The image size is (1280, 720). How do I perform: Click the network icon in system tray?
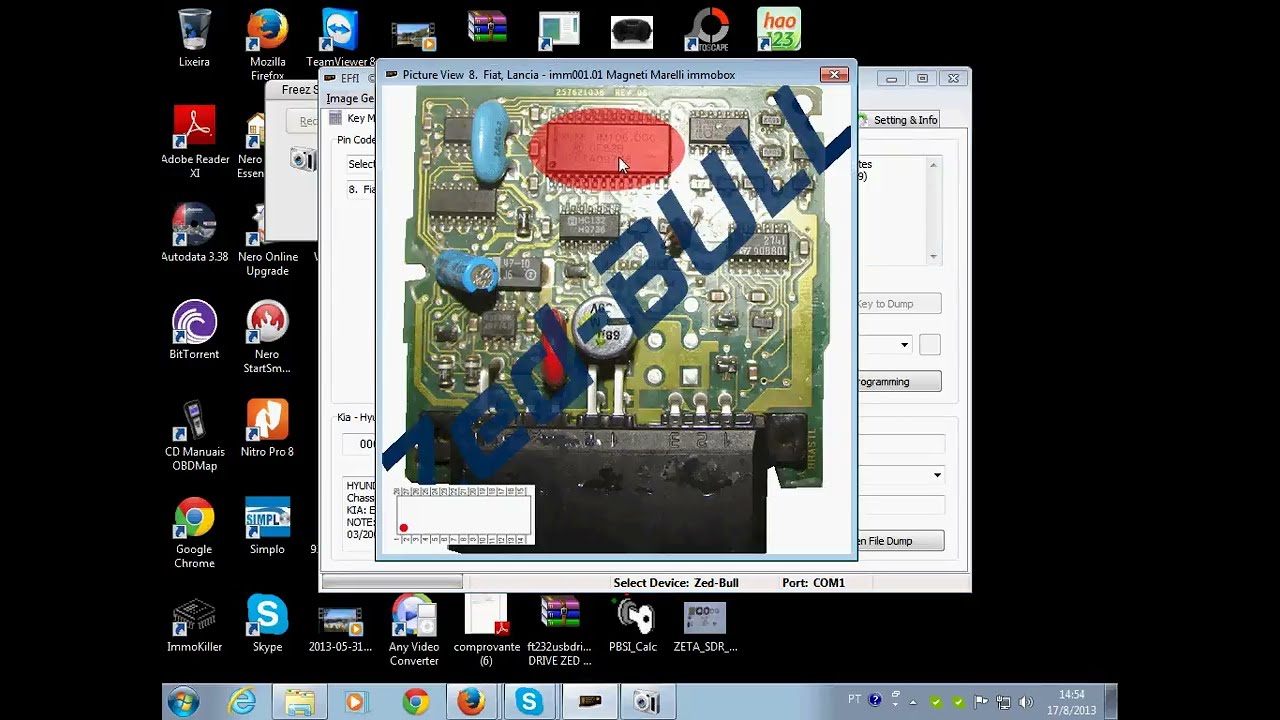[x=1003, y=702]
